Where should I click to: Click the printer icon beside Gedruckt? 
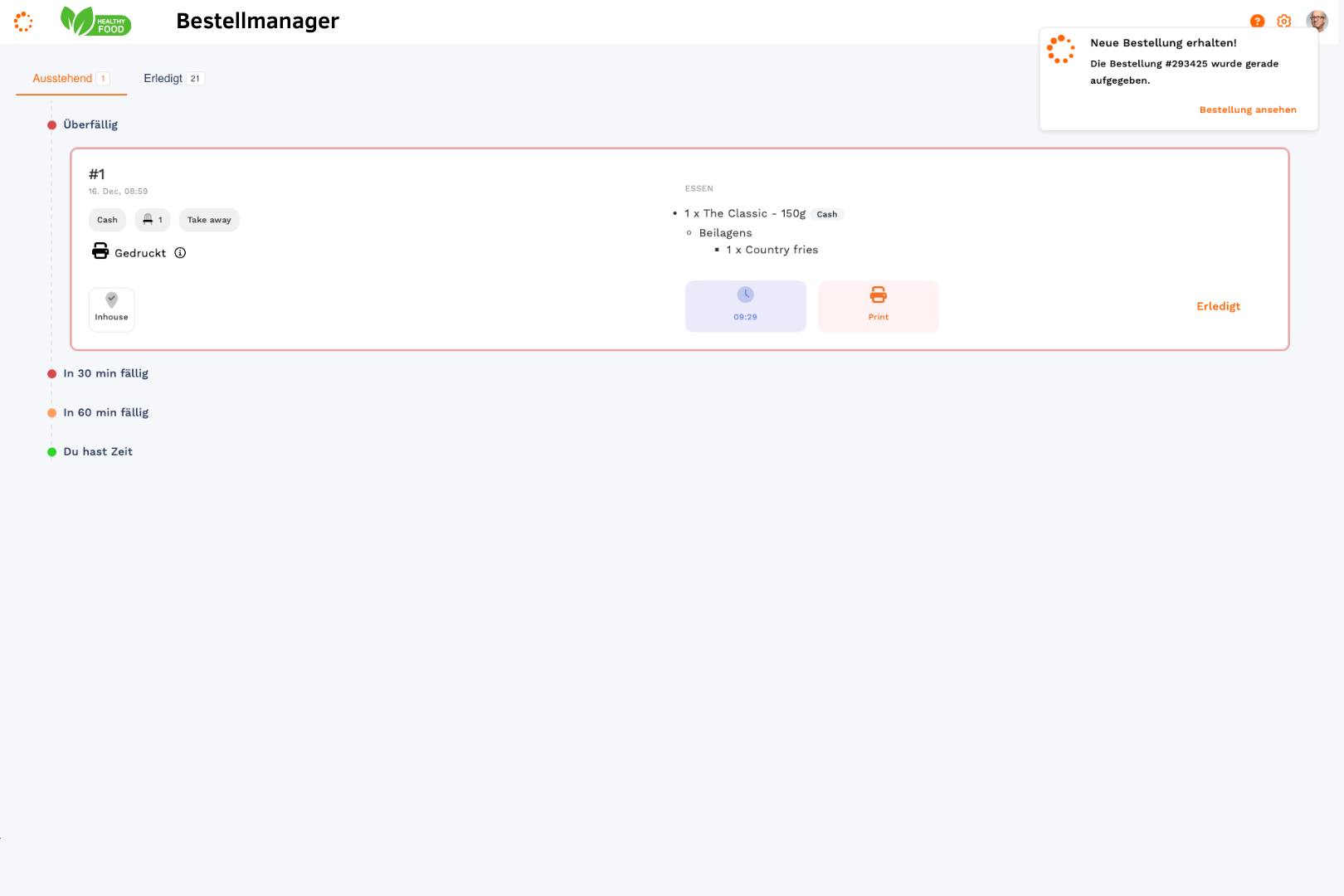pyautogui.click(x=100, y=251)
